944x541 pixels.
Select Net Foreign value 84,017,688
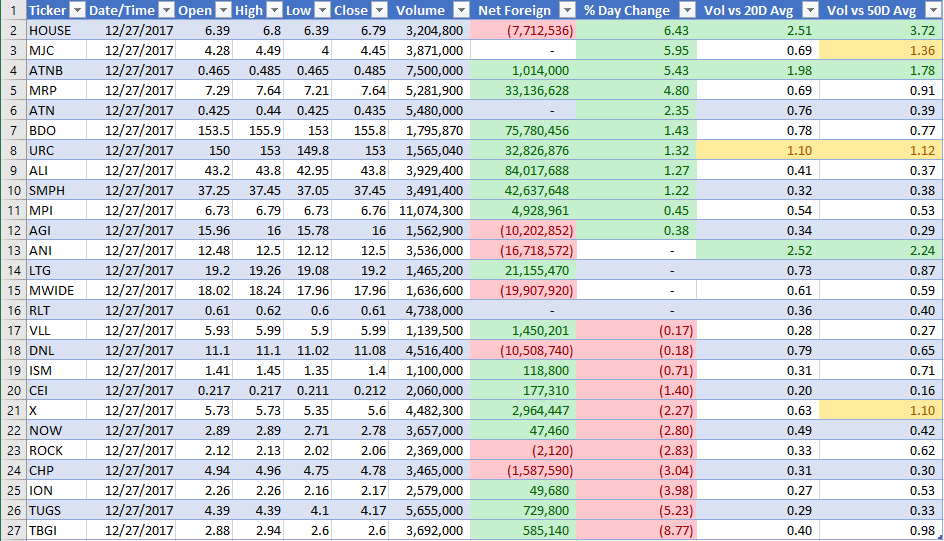[x=523, y=170]
